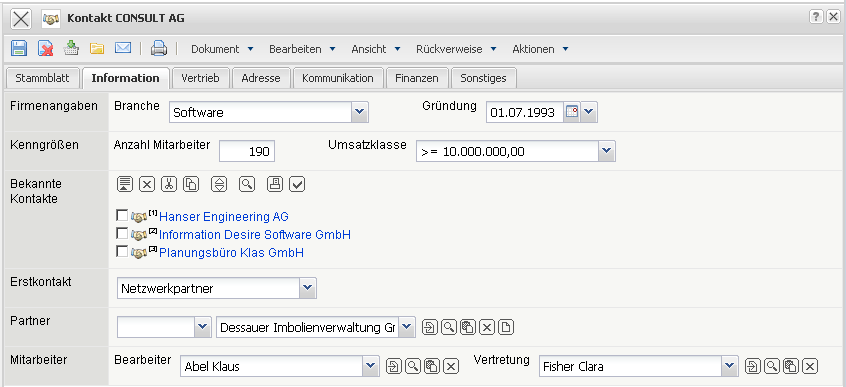Search for a Vertretung with the magnifier icon
The width and height of the screenshot is (846, 387).
click(772, 366)
